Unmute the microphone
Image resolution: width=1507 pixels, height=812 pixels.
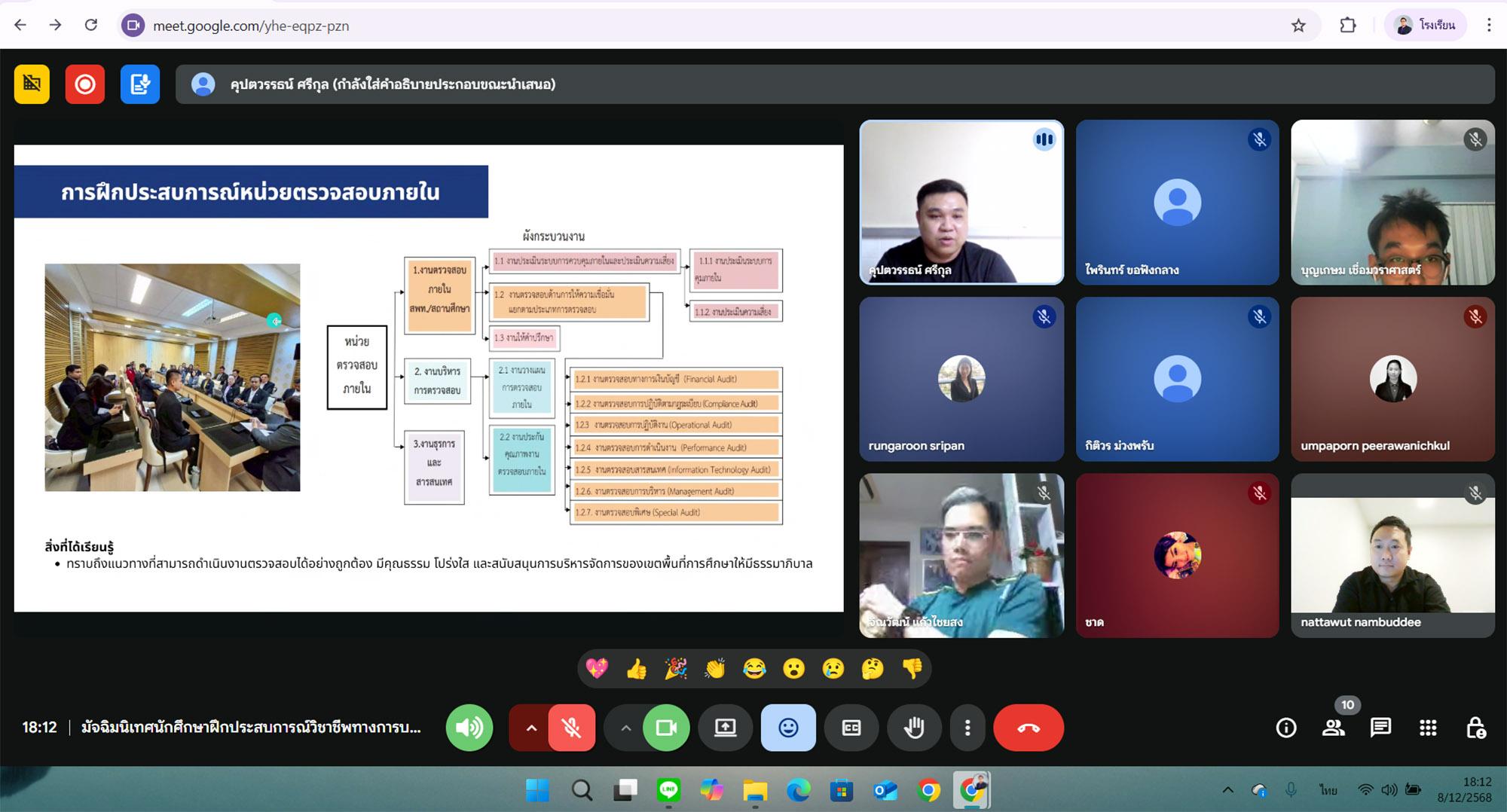click(x=571, y=728)
